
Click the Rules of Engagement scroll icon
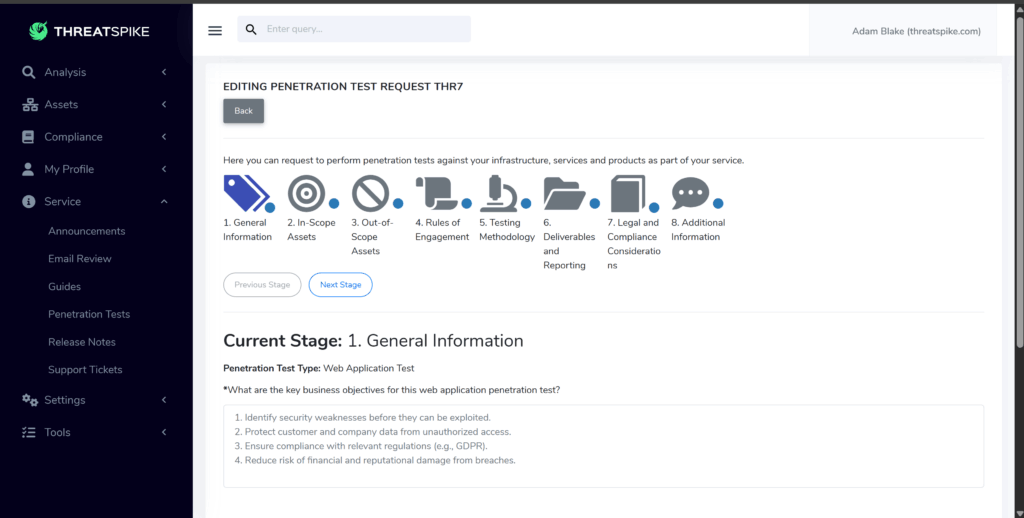[434, 192]
